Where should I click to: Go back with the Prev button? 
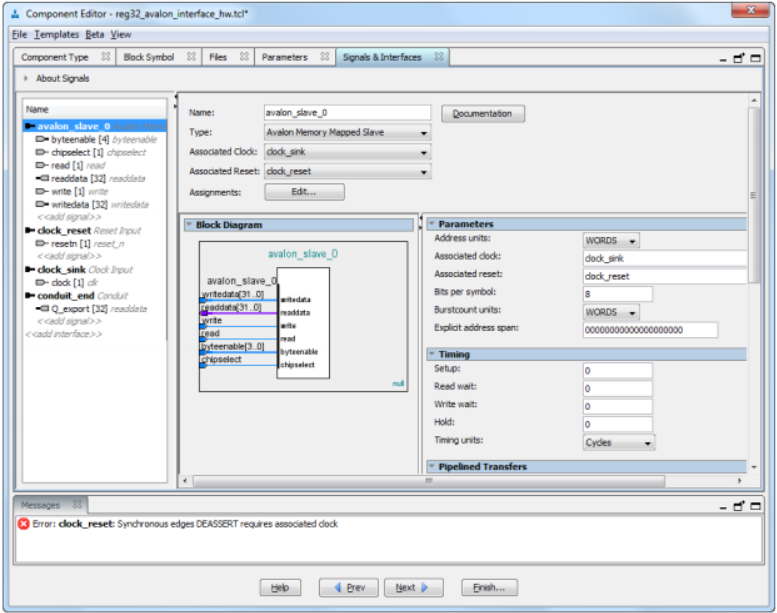click(x=349, y=588)
